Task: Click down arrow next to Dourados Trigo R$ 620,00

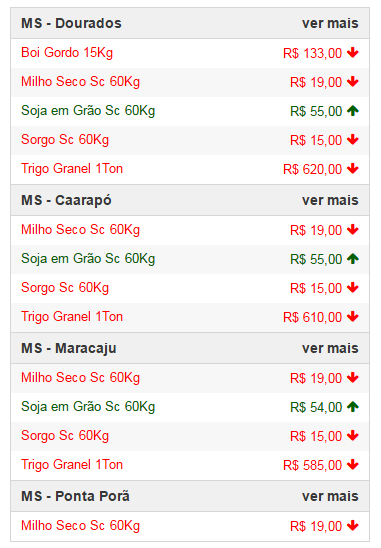Action: coord(353,169)
